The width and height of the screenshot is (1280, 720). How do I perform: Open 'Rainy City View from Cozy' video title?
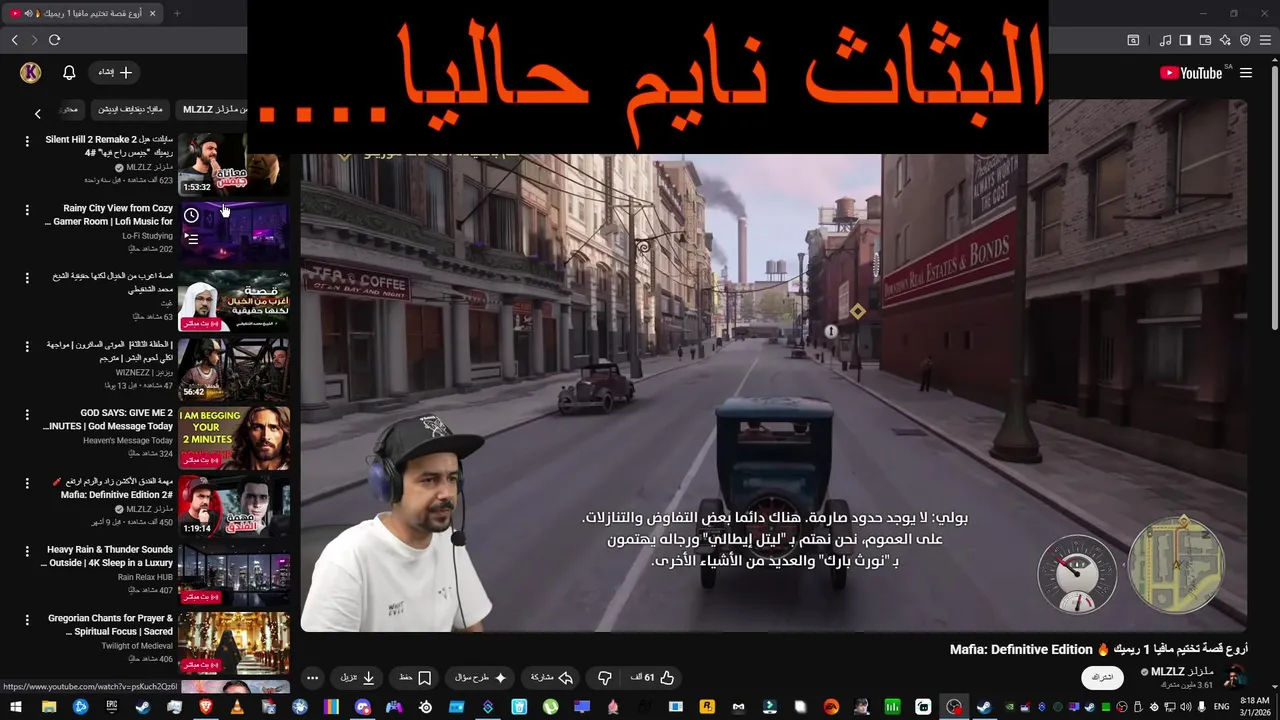[x=110, y=215]
